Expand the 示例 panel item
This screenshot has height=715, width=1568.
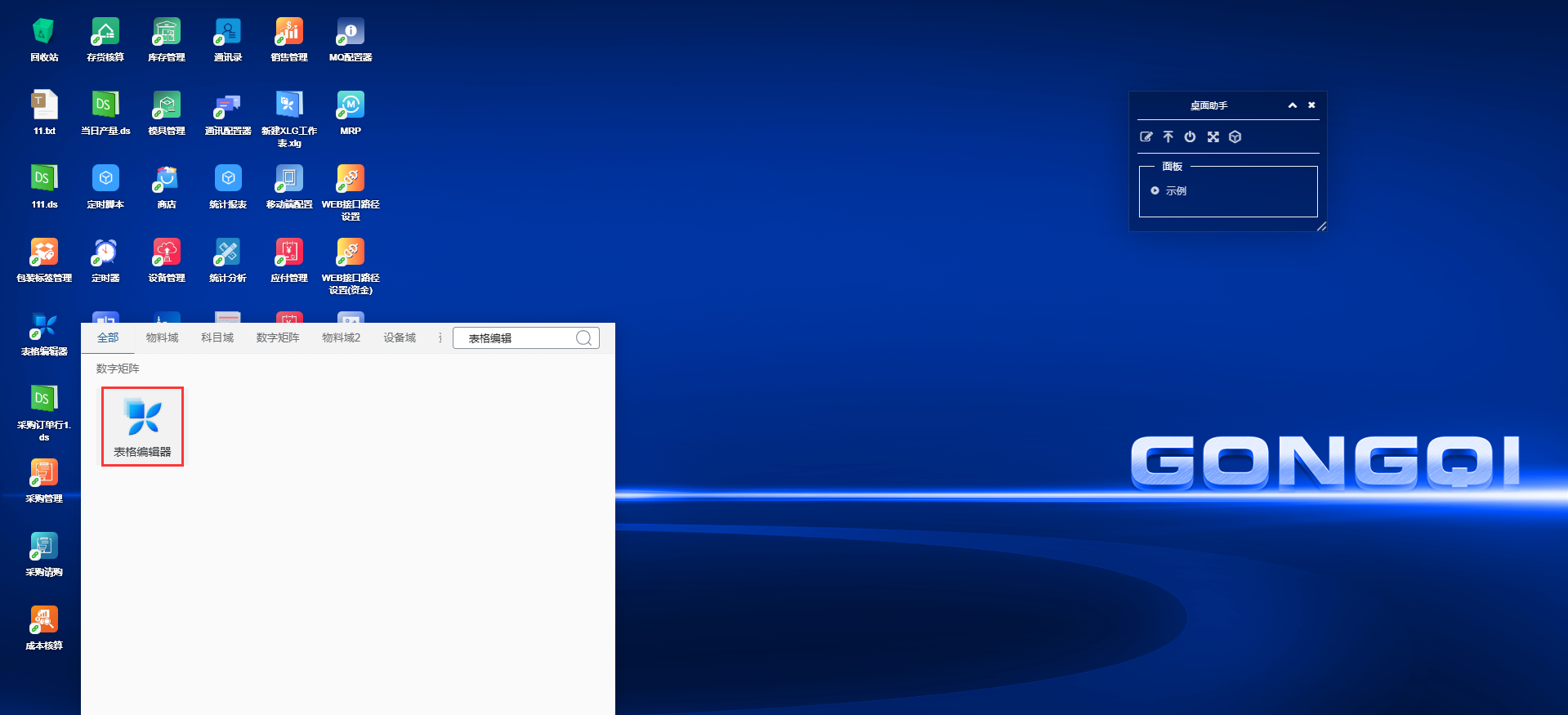[1155, 191]
